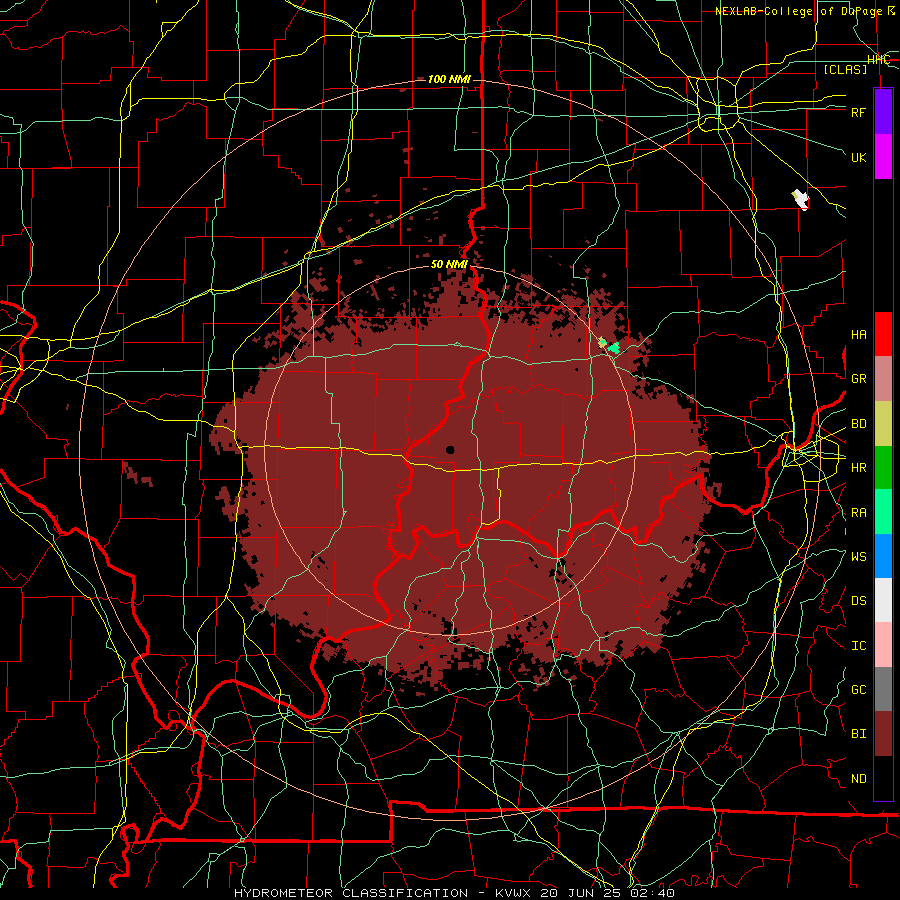Click the 'WS' legend label
900x900 pixels.
click(x=858, y=556)
